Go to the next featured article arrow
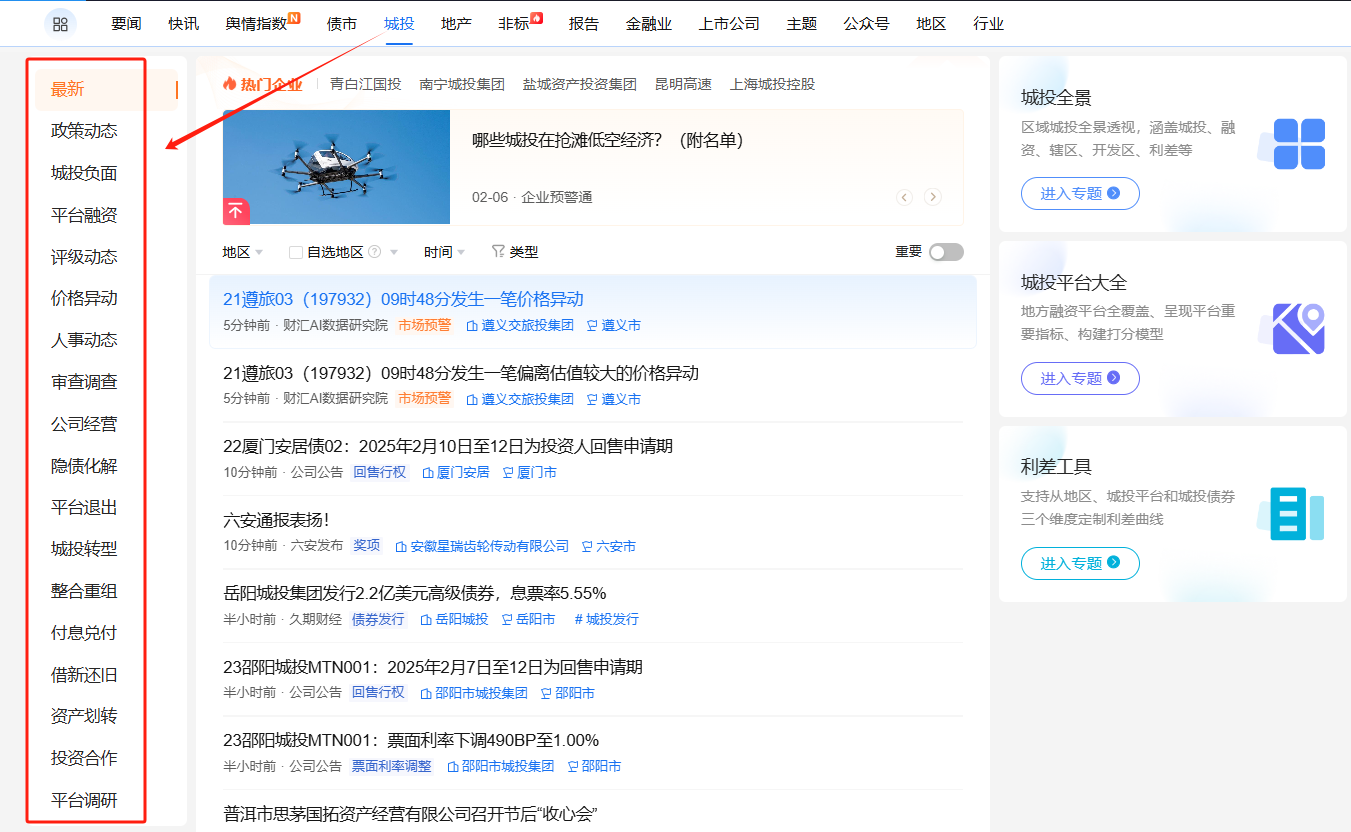The height and width of the screenshot is (832, 1351). (933, 197)
